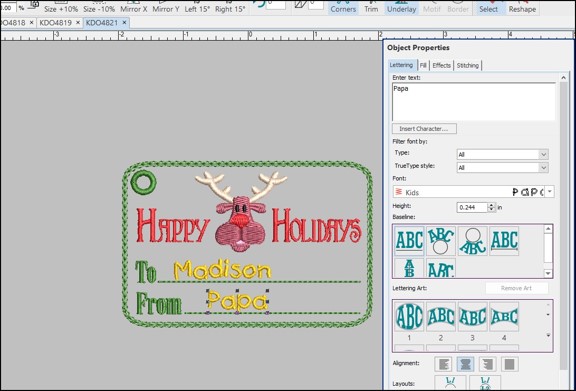Click the Insert Character button
This screenshot has height=391, width=576.
[424, 129]
